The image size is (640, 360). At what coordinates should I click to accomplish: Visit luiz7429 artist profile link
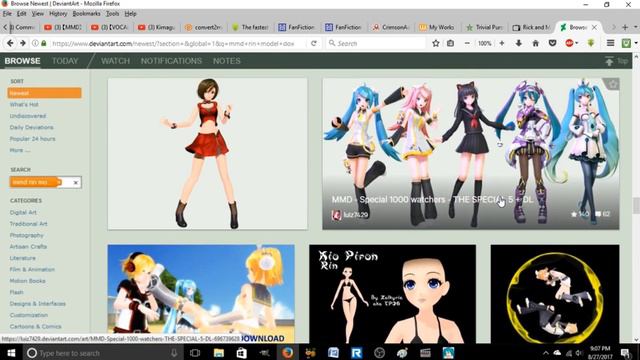[x=355, y=215]
